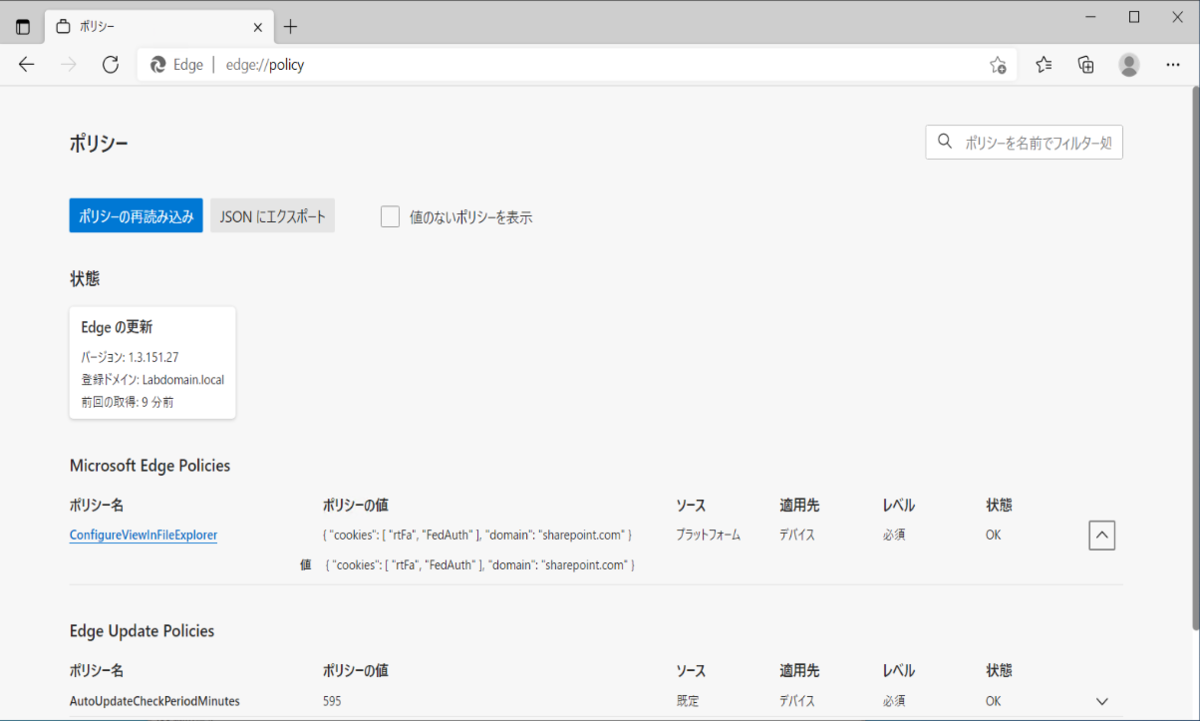1200x721 pixels.
Task: Click バージョン: 1.3.151.27 text
Action: pyautogui.click(x=130, y=357)
